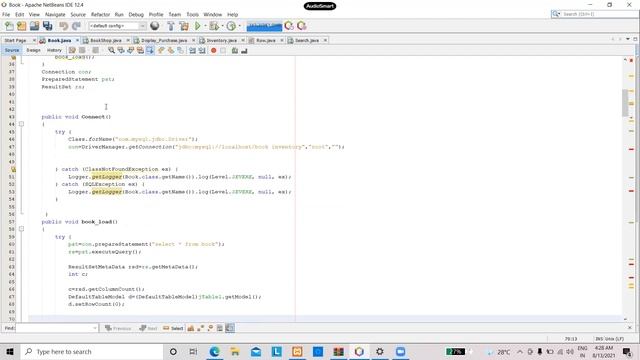Click the globe browser icon in toolbar
Screen dimensions: 640x360
pyautogui.click(x=155, y=26)
